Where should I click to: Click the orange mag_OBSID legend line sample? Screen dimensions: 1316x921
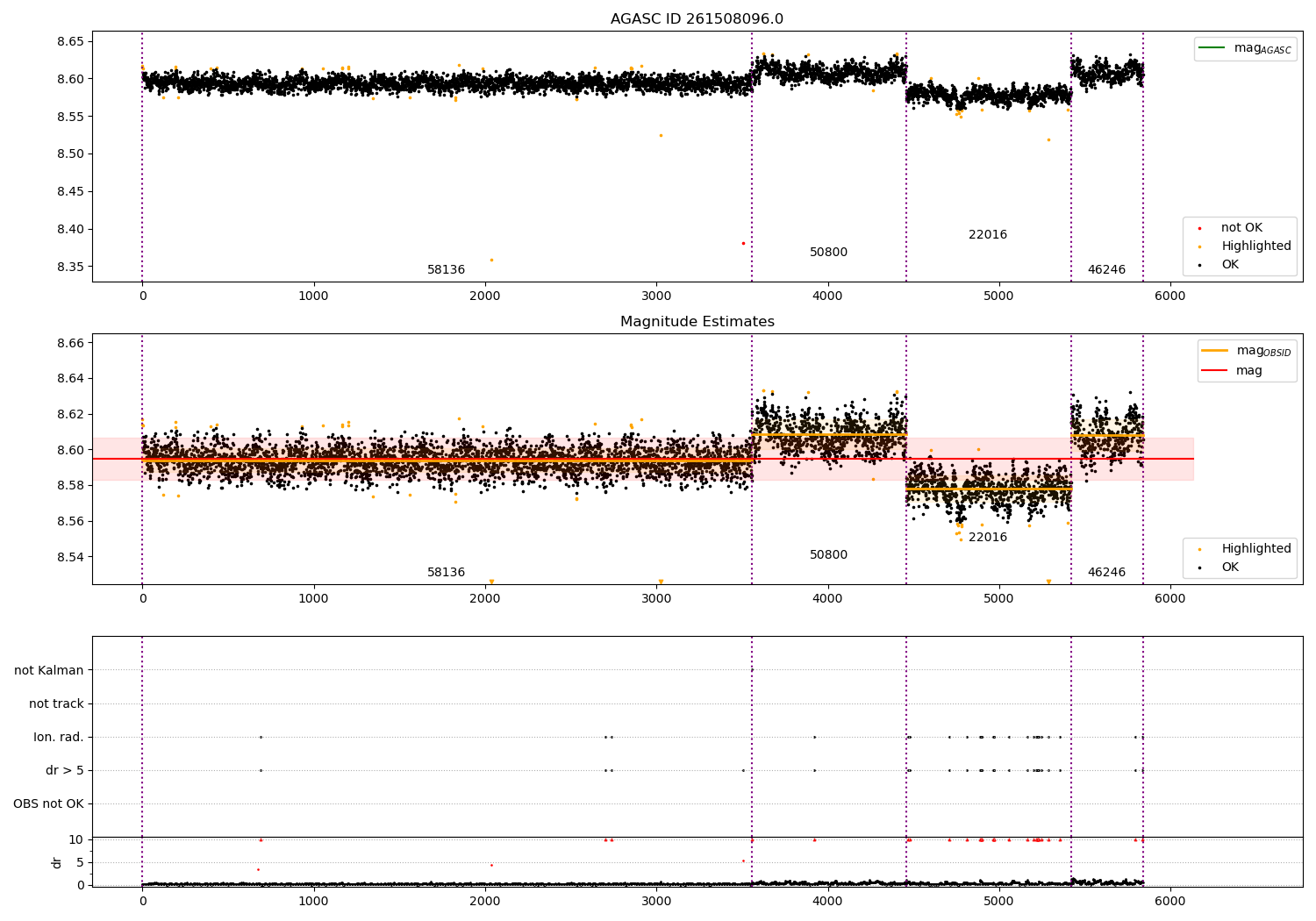pyautogui.click(x=1214, y=350)
